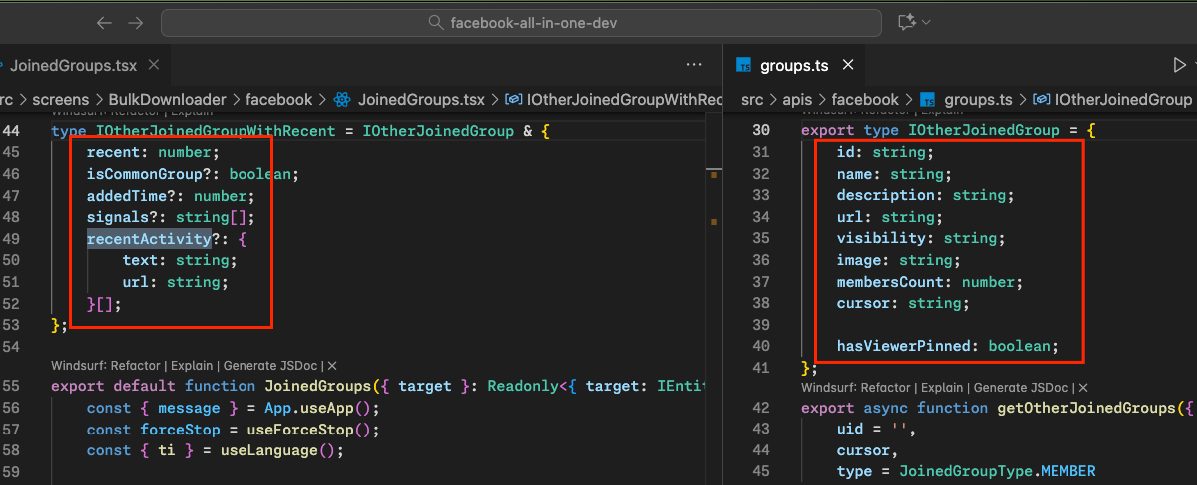
Task: Select 'JoinedGroups.tsx' in the breadcrumb
Action: (421, 99)
